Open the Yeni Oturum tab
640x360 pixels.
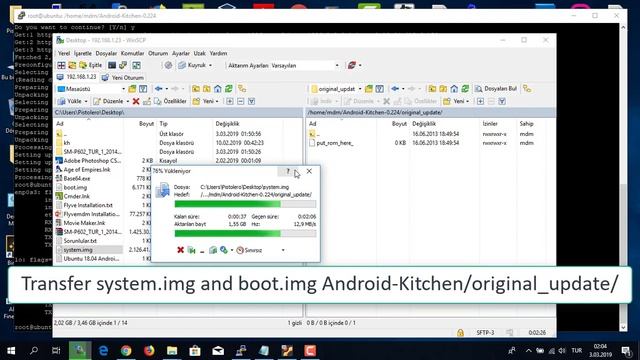[x=123, y=78]
